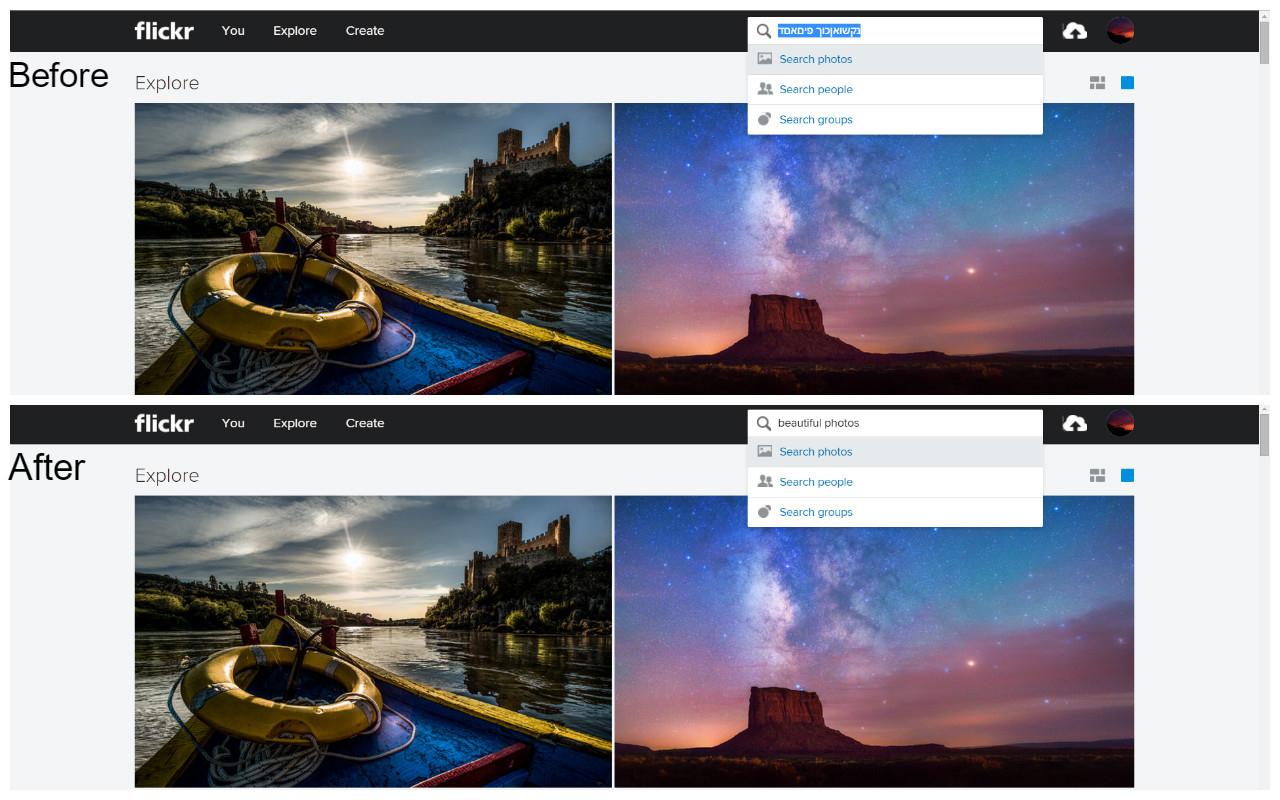Click the cloud upload icon in After section

point(1074,423)
